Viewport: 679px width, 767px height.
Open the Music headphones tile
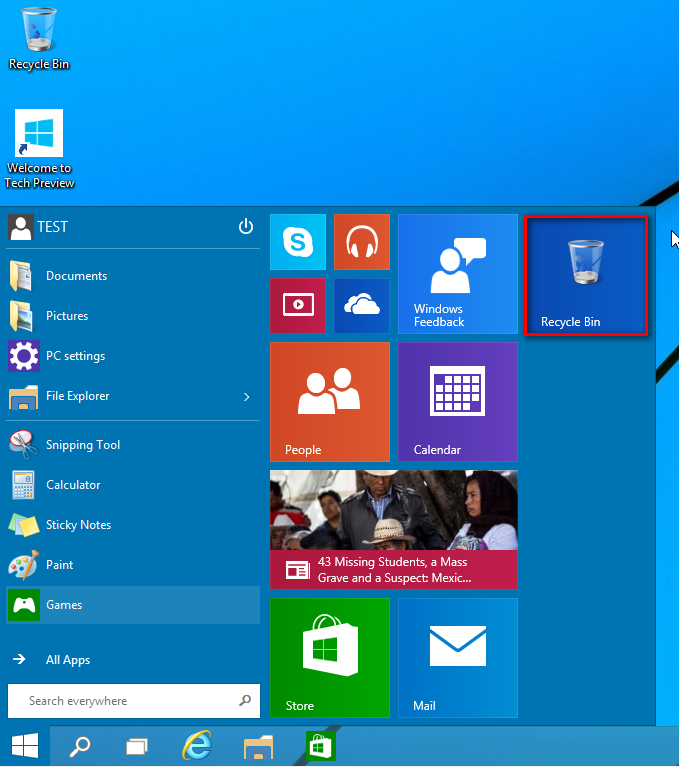(362, 242)
